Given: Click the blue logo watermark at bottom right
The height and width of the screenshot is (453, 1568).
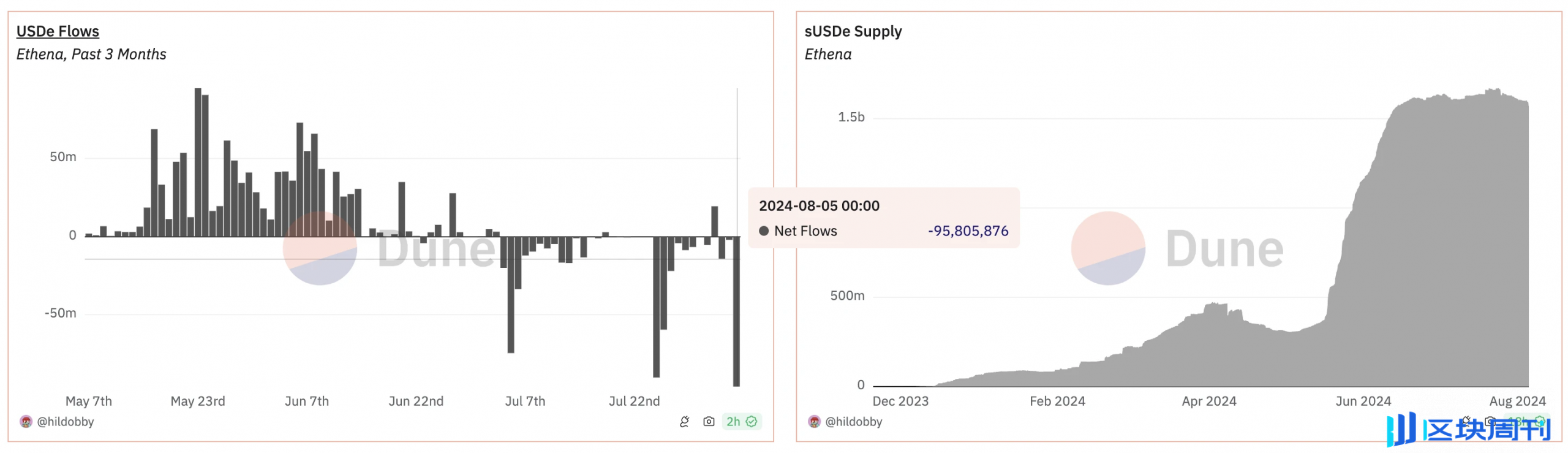Looking at the screenshot, I should click(1468, 429).
